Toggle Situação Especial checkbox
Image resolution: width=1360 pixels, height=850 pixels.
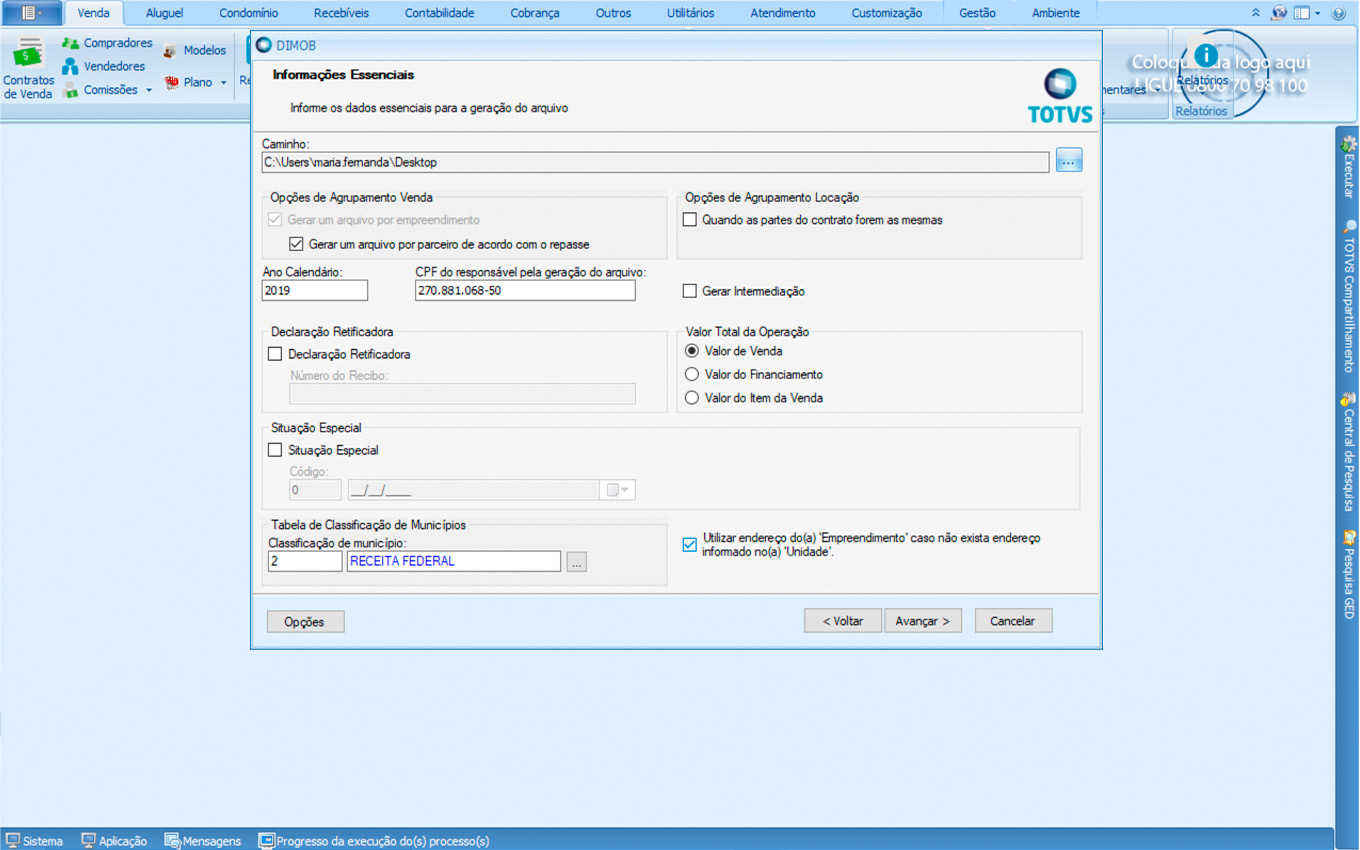[275, 450]
